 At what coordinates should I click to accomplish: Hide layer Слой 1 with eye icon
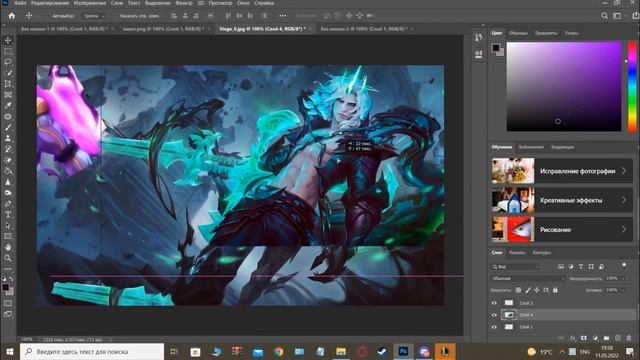click(494, 327)
